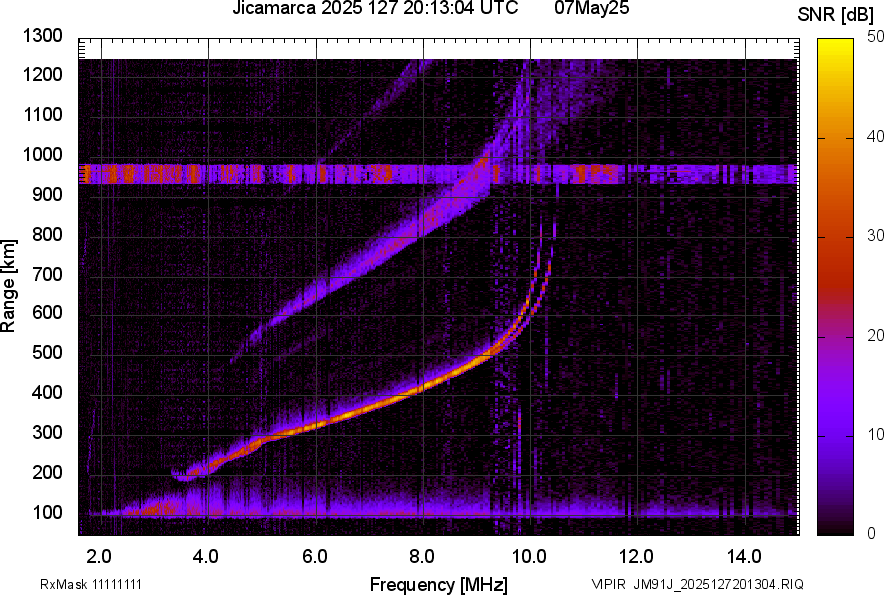The width and height of the screenshot is (884, 595).
Task: Click the horizontal interference band near 950 km
Action: [439, 174]
